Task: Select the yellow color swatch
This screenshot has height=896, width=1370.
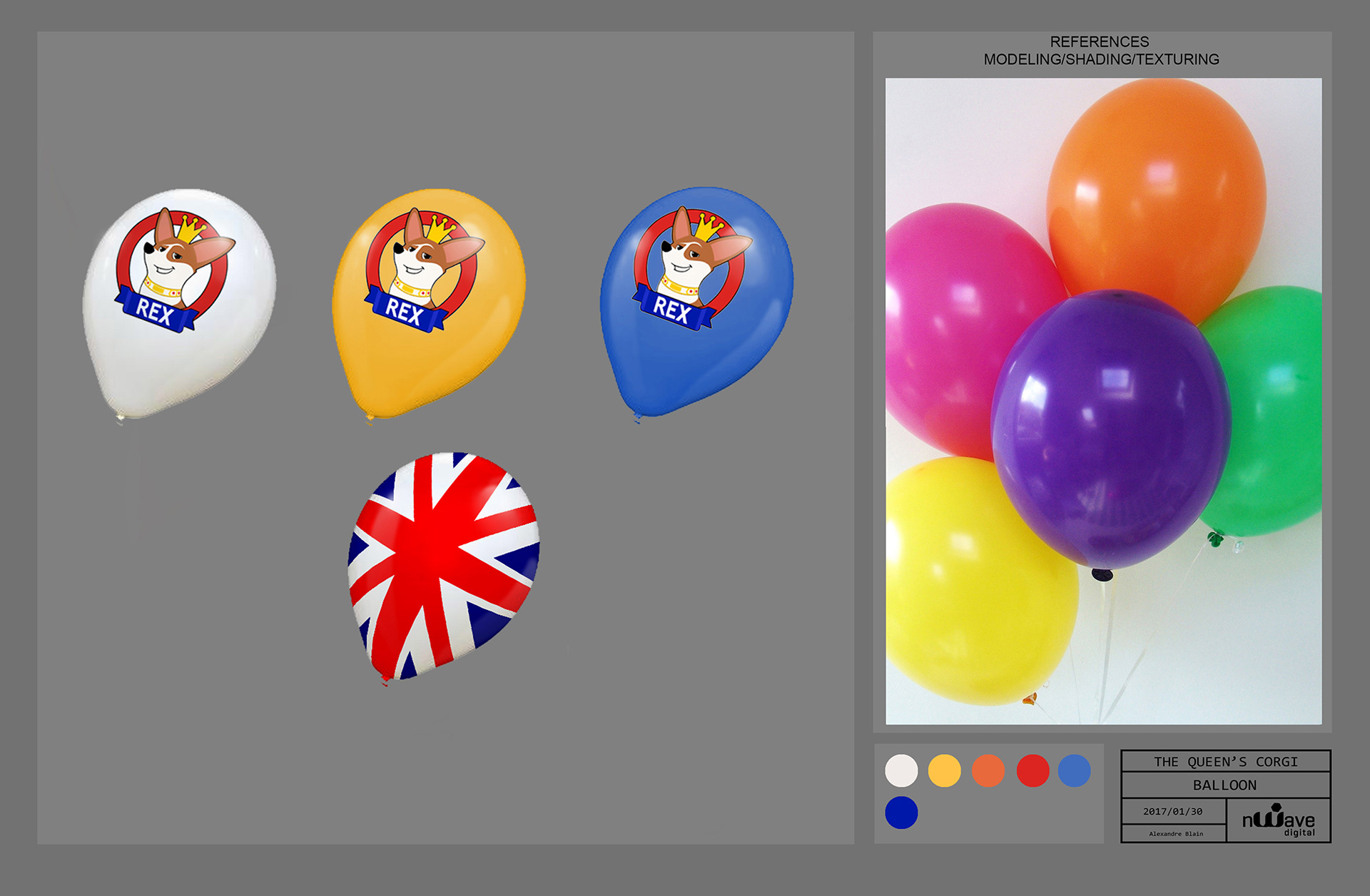Action: pyautogui.click(x=945, y=770)
